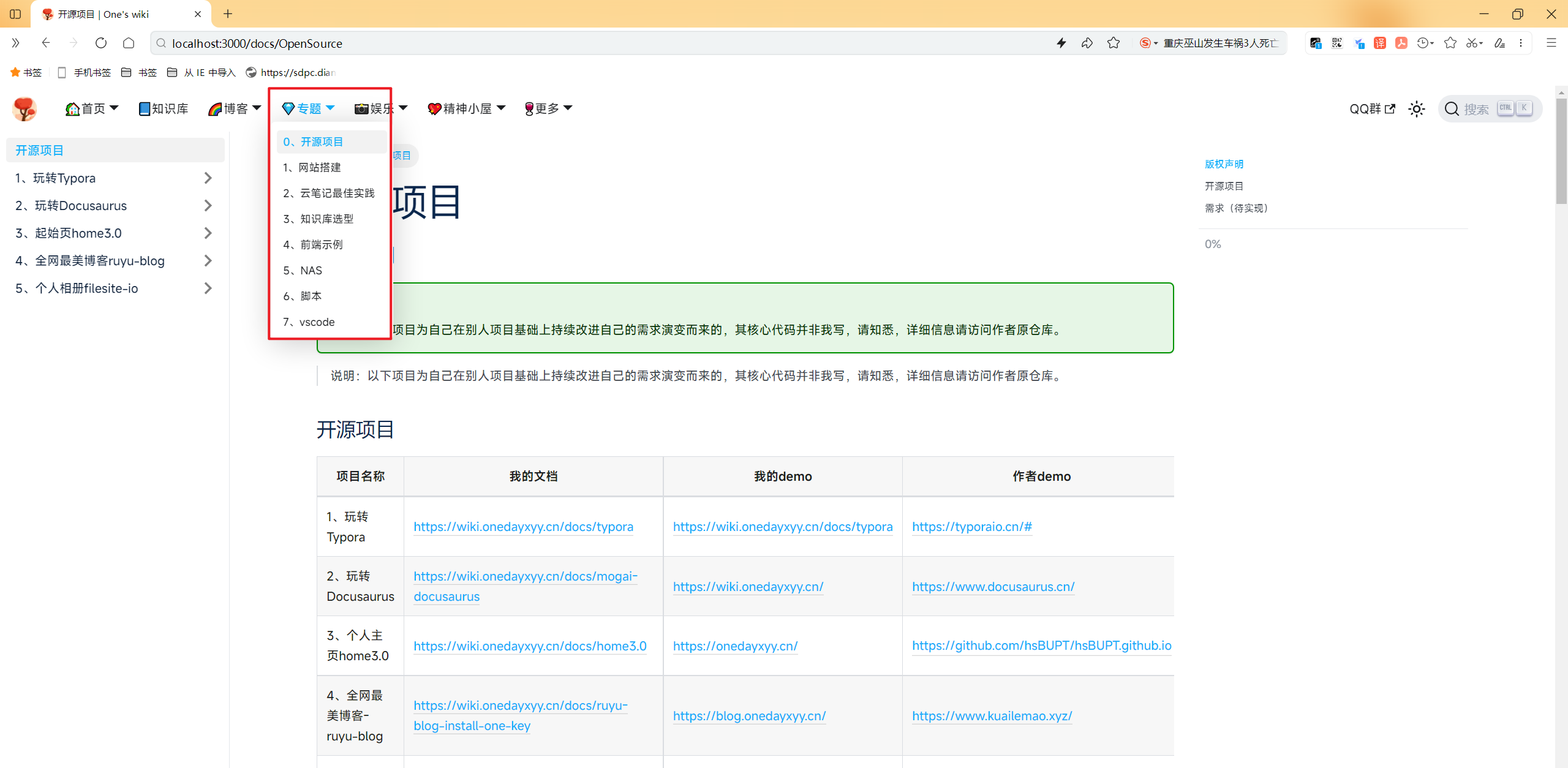Bookmark this page with the star icon

(1114, 43)
